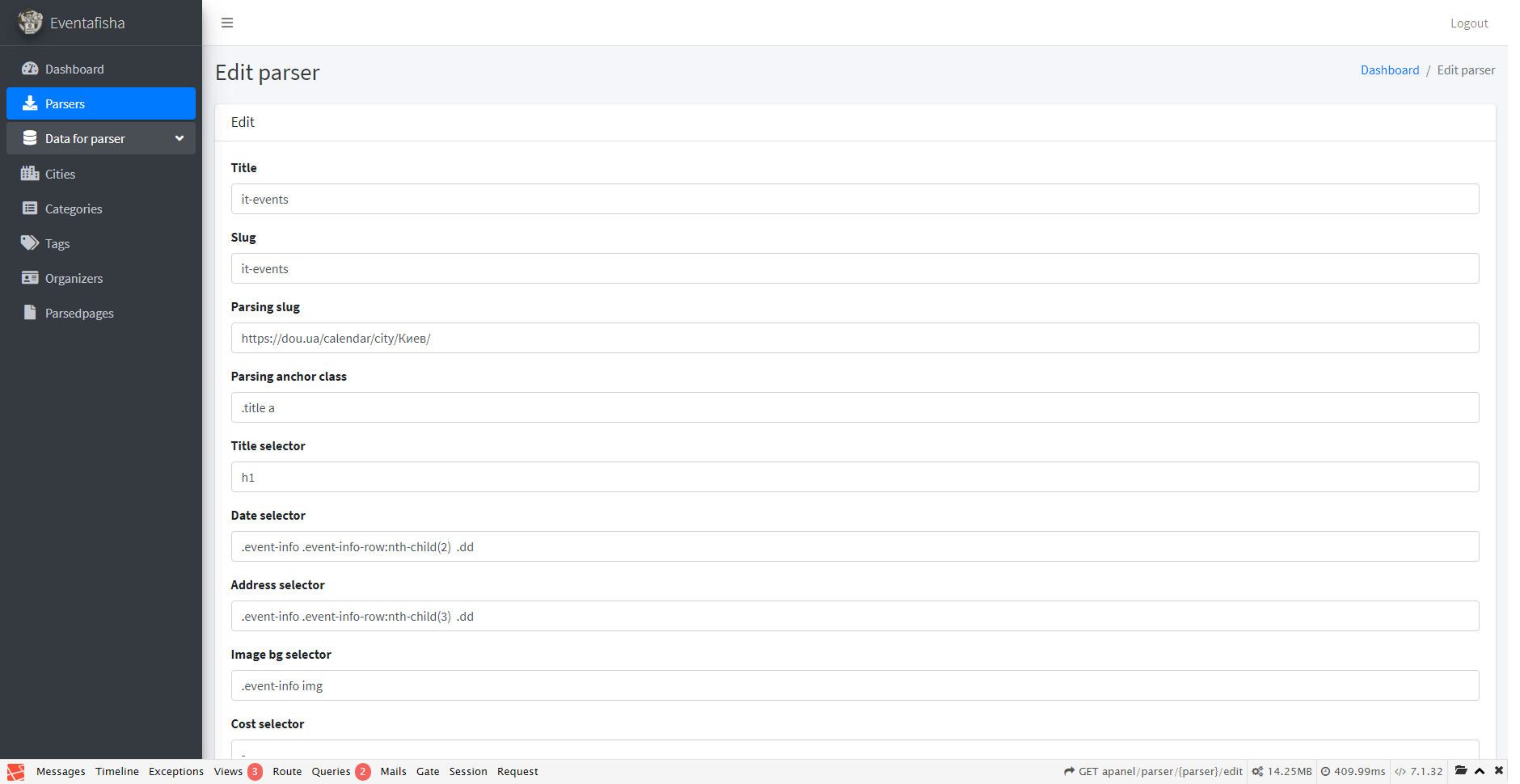Click the Tags icon in sidebar
This screenshot has height=784, width=1520.
tap(30, 243)
